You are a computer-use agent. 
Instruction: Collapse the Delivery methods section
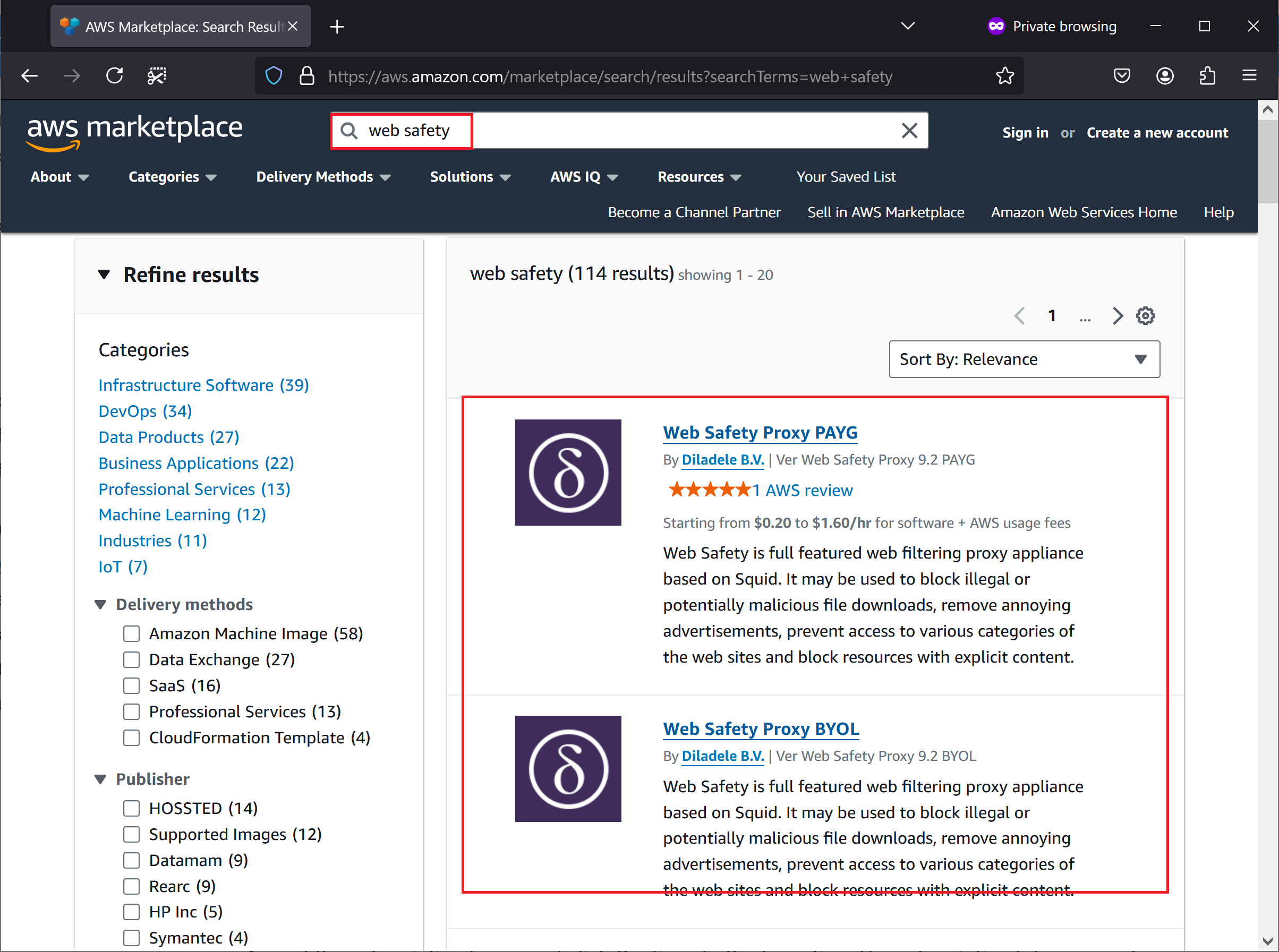pyautogui.click(x=100, y=605)
